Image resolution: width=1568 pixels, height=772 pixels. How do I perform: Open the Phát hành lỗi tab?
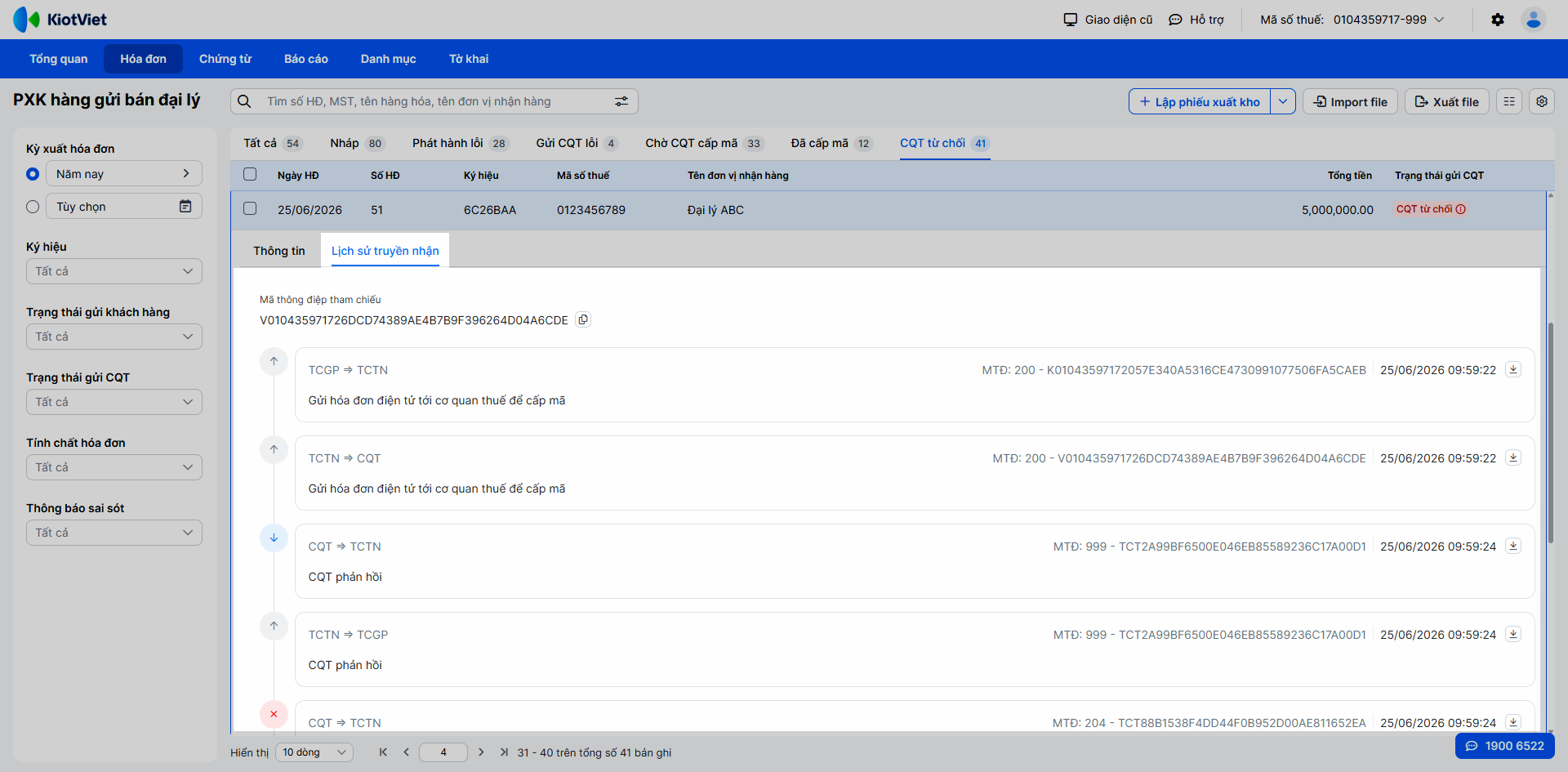click(461, 143)
